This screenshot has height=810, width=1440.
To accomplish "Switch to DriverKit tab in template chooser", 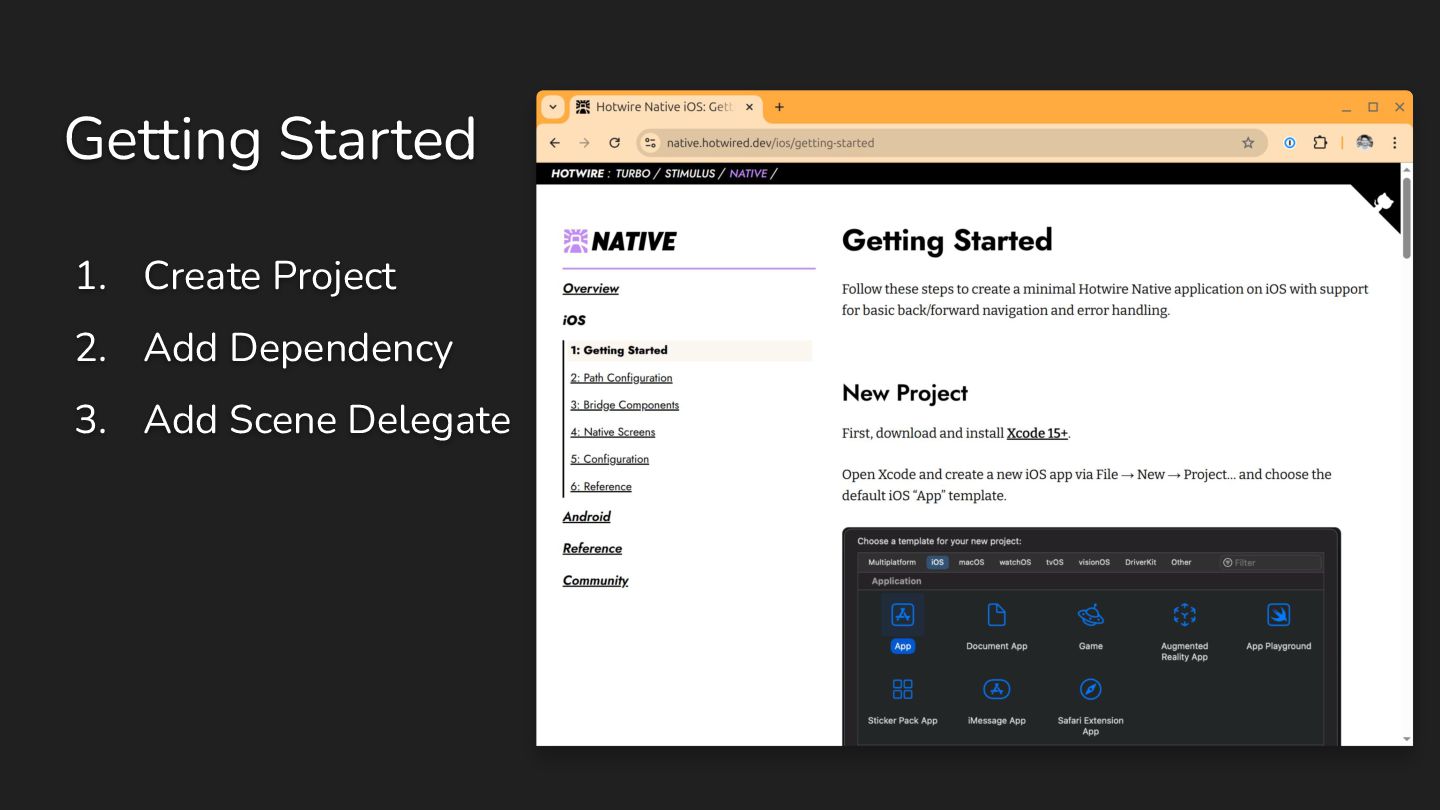I will [1140, 562].
